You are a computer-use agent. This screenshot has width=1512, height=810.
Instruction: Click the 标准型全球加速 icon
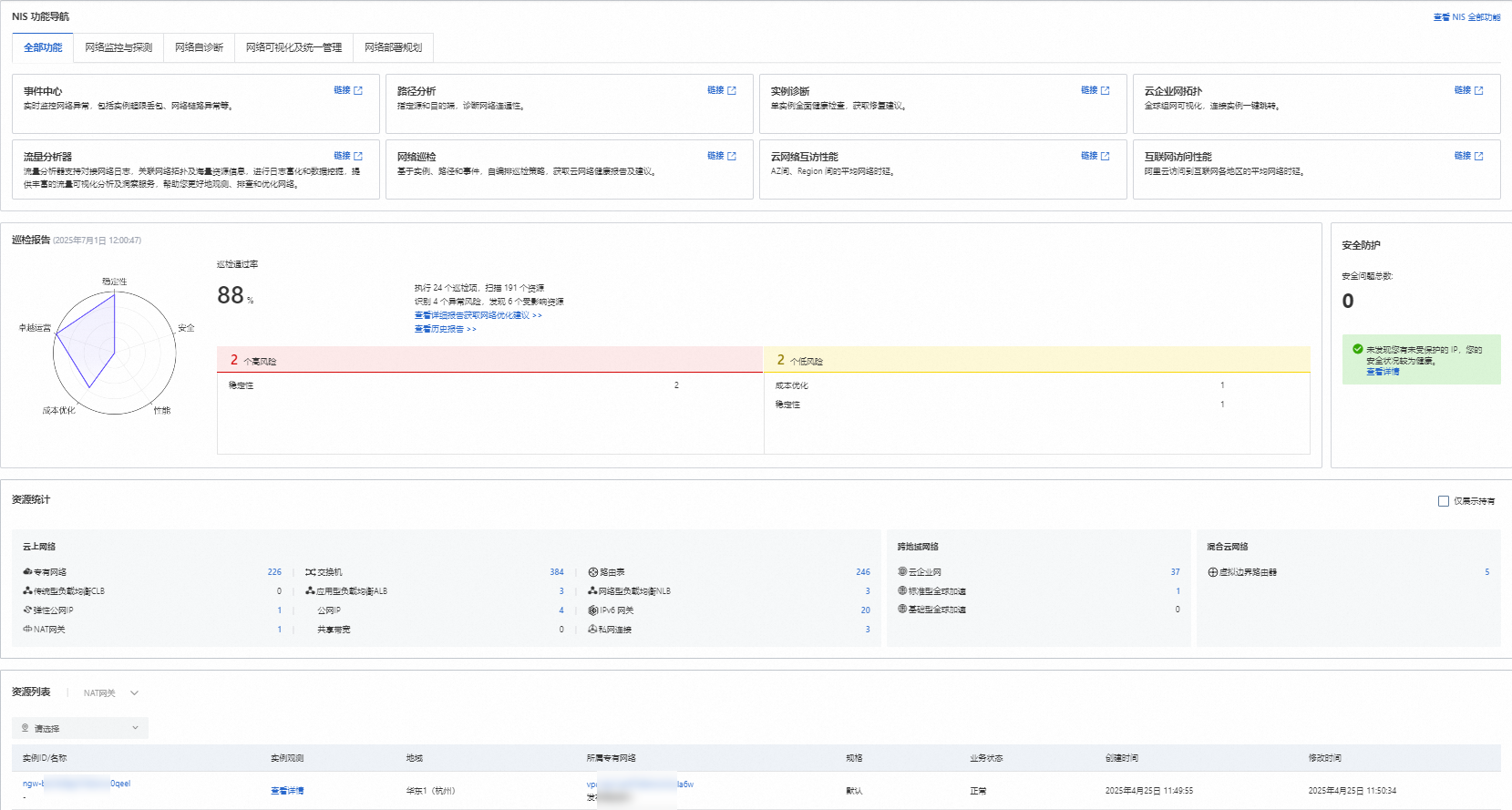click(x=902, y=591)
